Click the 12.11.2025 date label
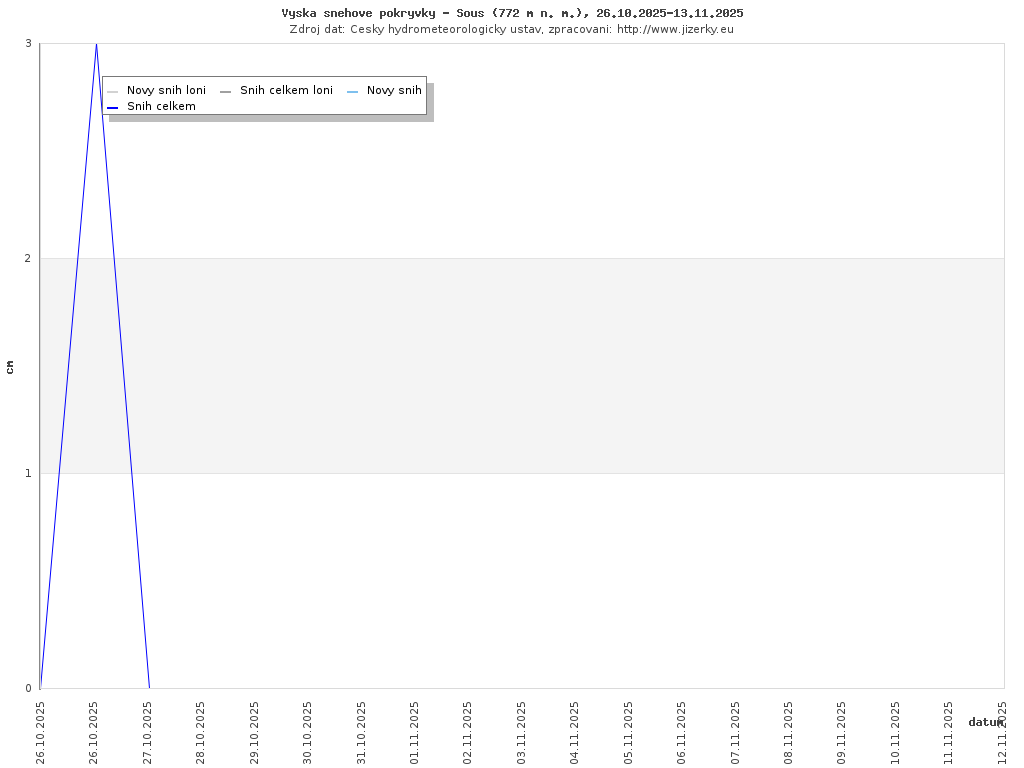 click(1002, 732)
